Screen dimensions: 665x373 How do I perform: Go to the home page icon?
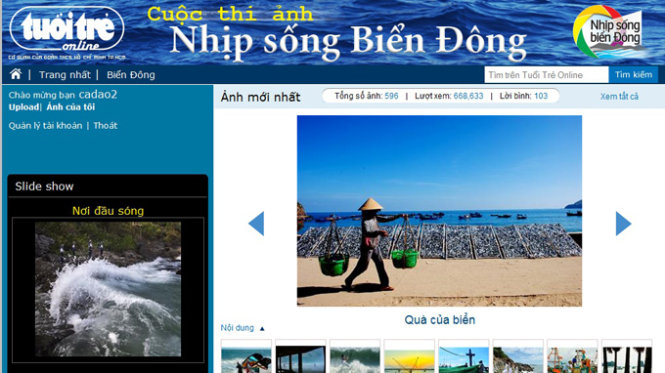pos(16,74)
